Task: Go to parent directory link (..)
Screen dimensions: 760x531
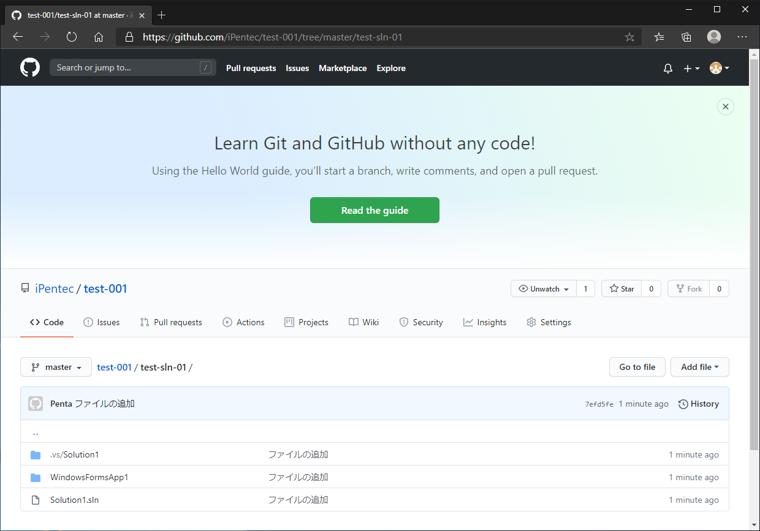Action: (x=35, y=432)
